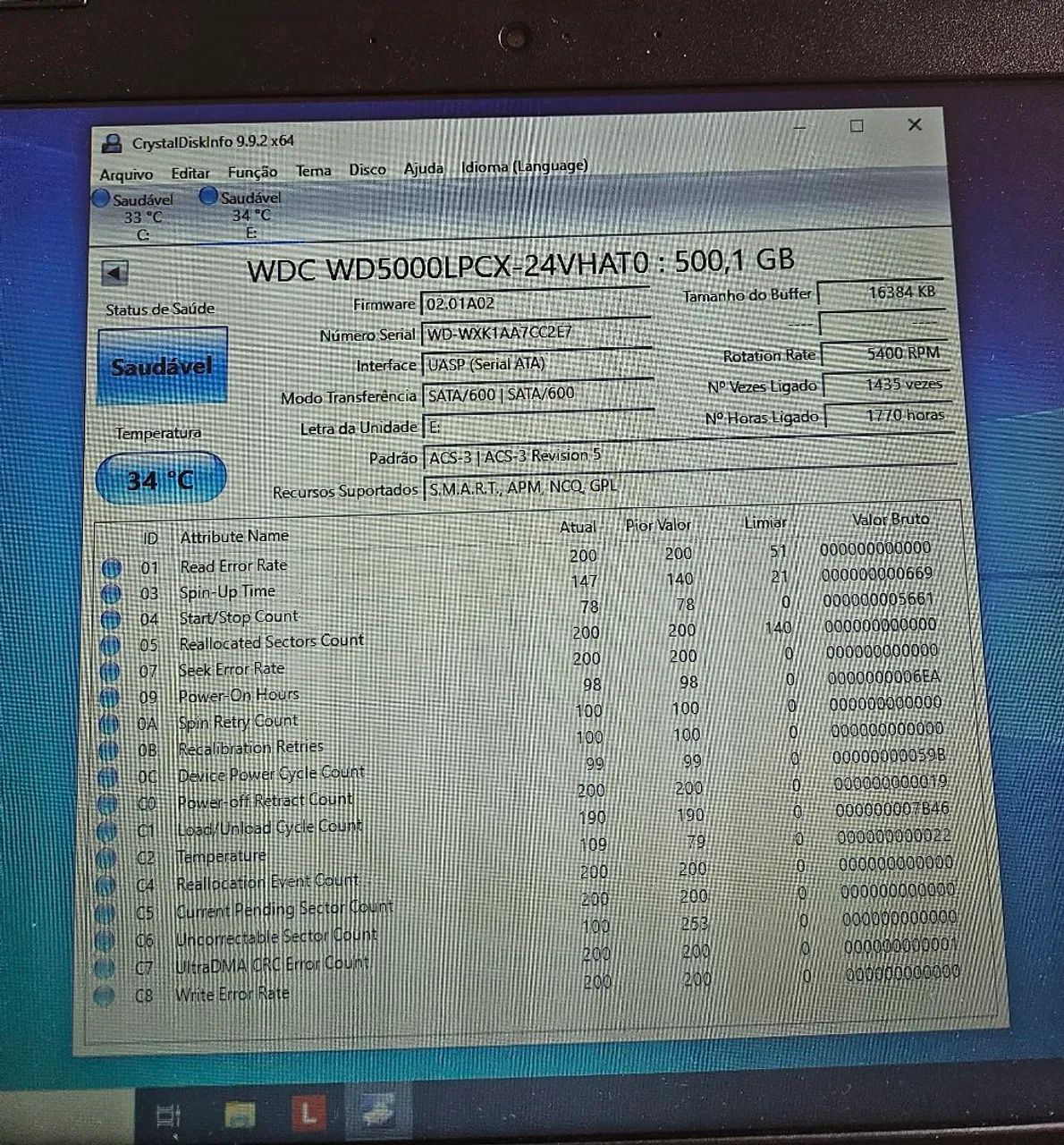Image resolution: width=1064 pixels, height=1145 pixels.
Task: Open the Editar menu
Action: click(x=190, y=173)
